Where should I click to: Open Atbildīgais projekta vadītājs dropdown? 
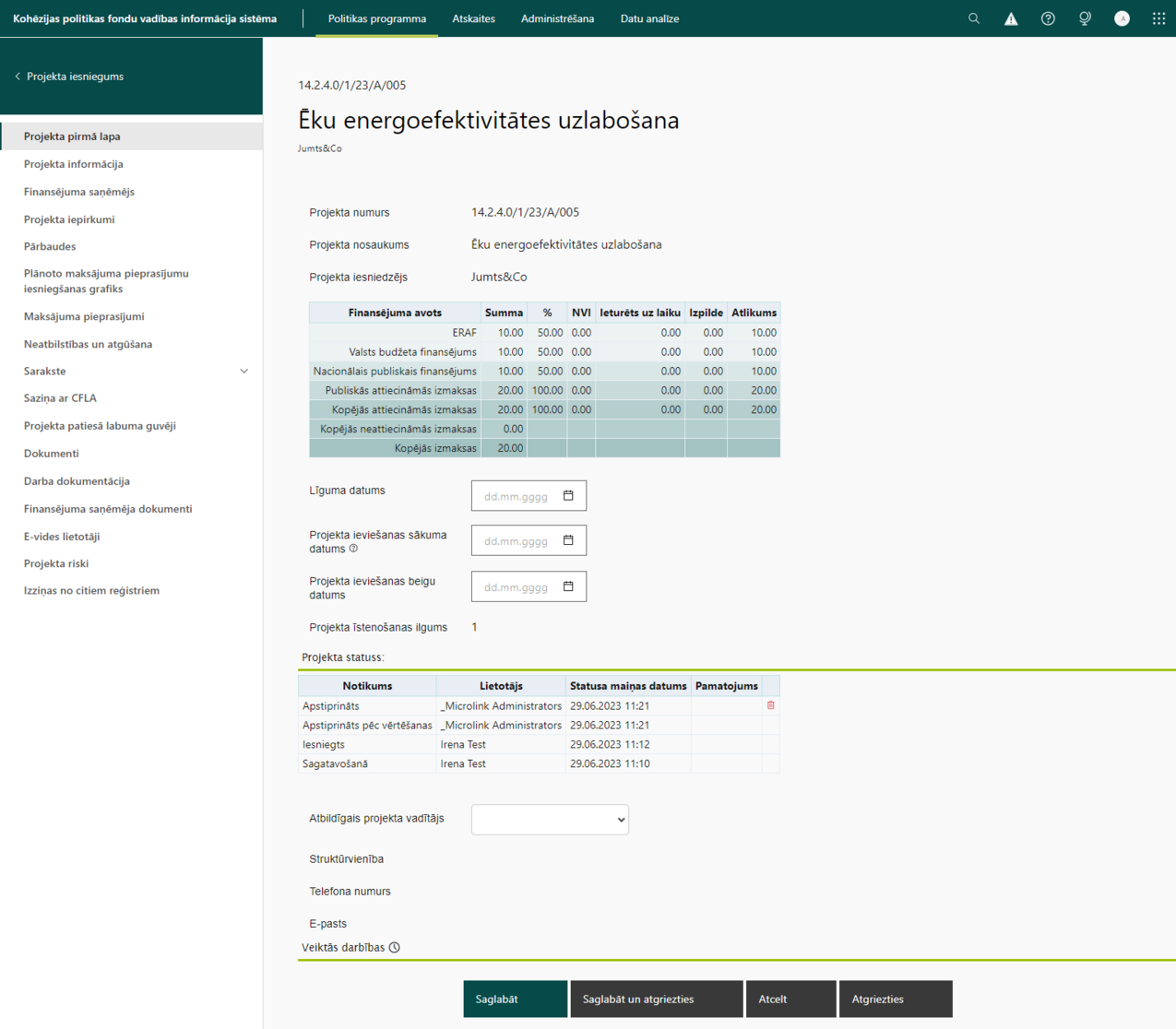pos(550,820)
